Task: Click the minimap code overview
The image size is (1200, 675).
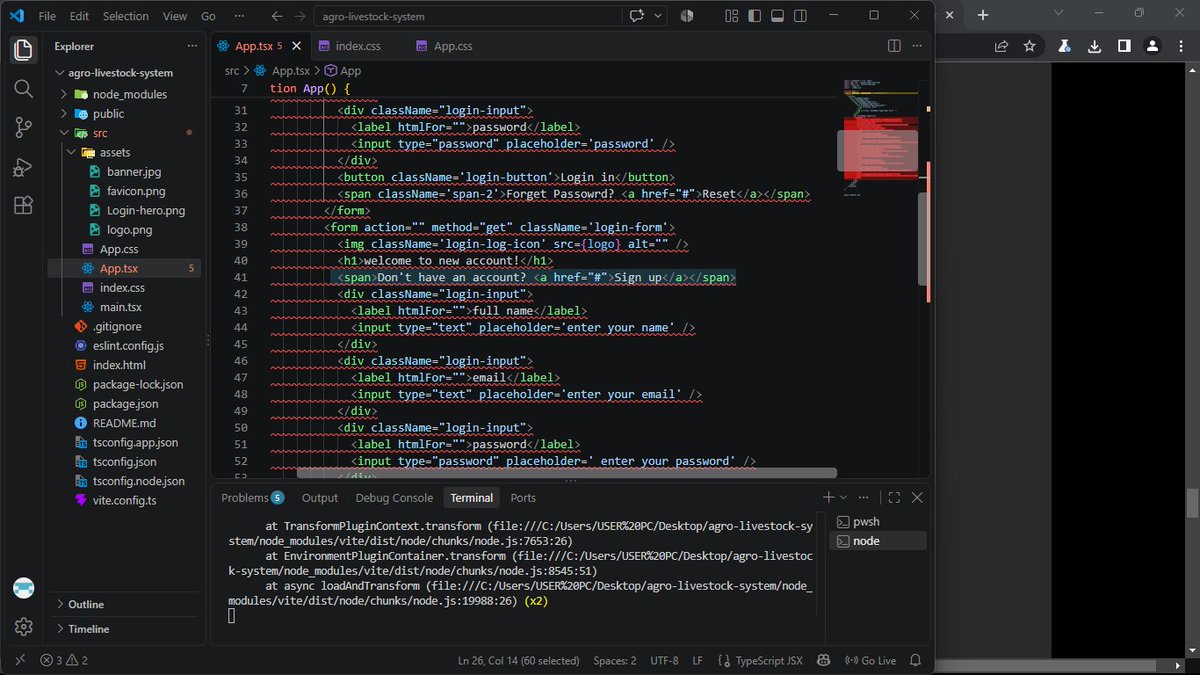Action: point(879,140)
